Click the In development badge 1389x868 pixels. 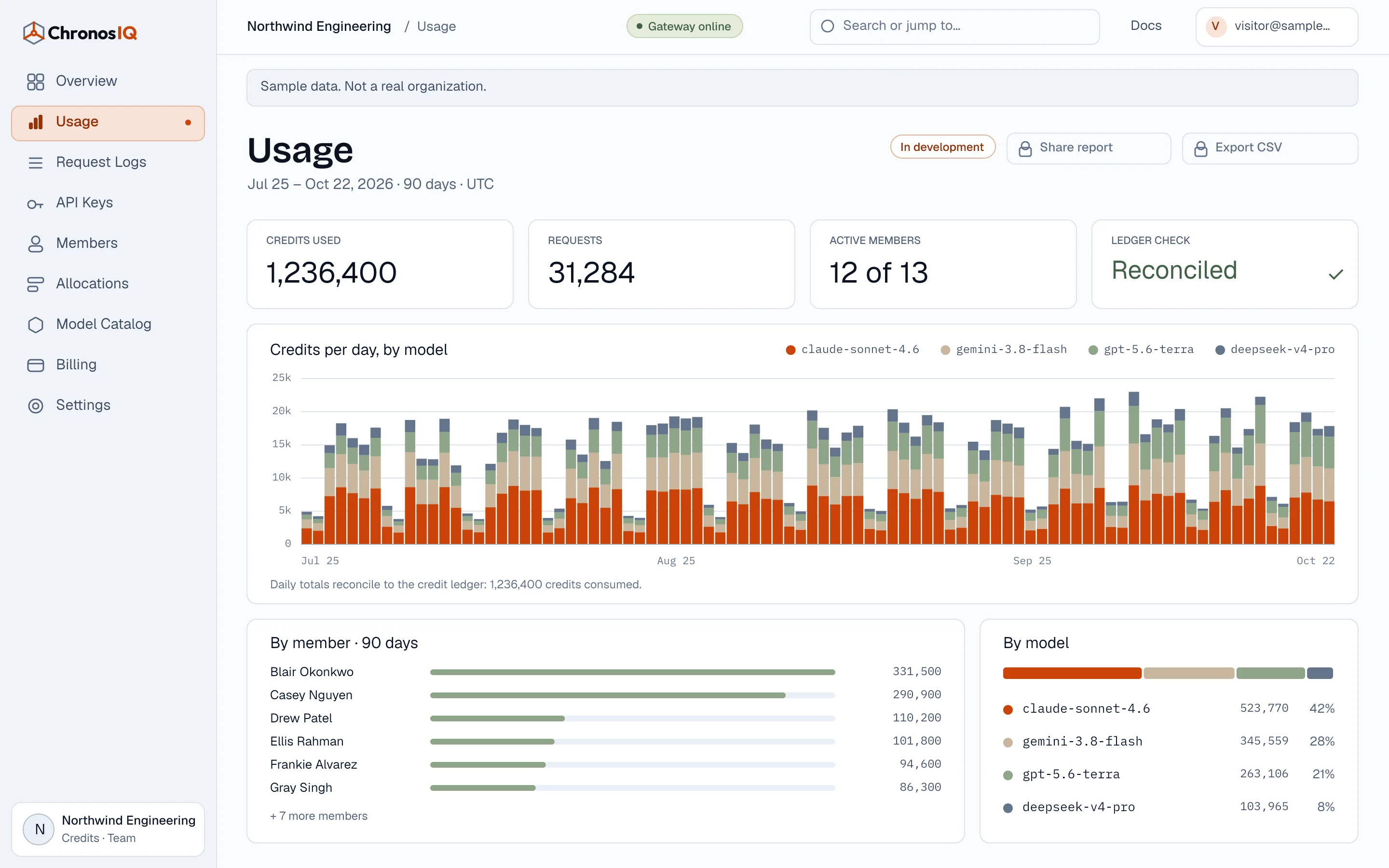tap(942, 147)
